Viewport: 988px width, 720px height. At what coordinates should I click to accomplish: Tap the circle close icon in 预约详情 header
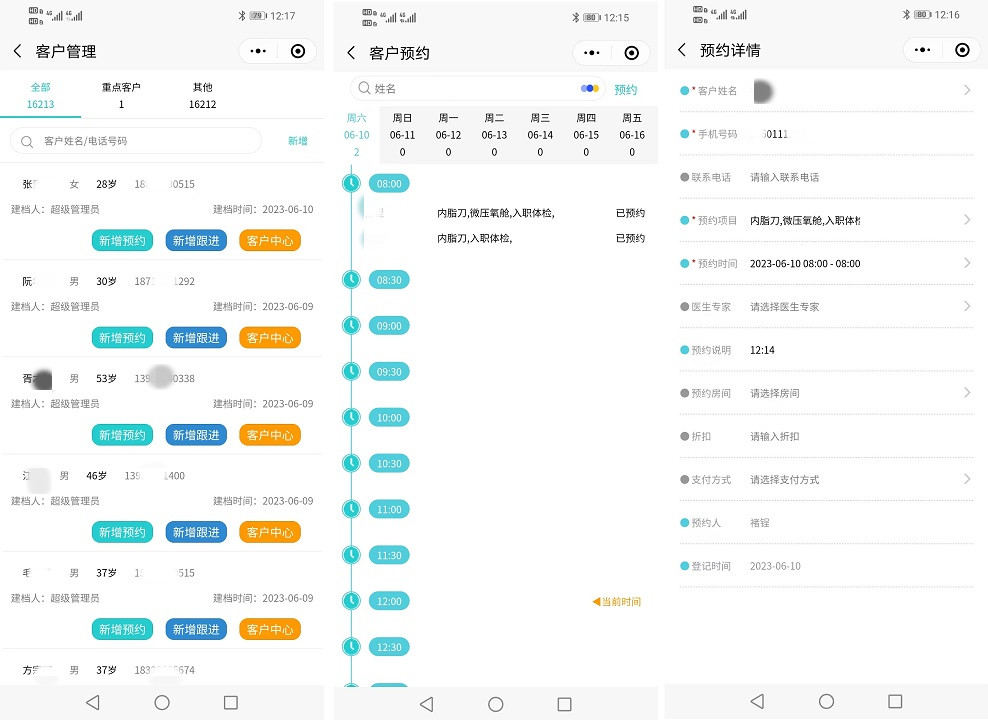point(962,50)
